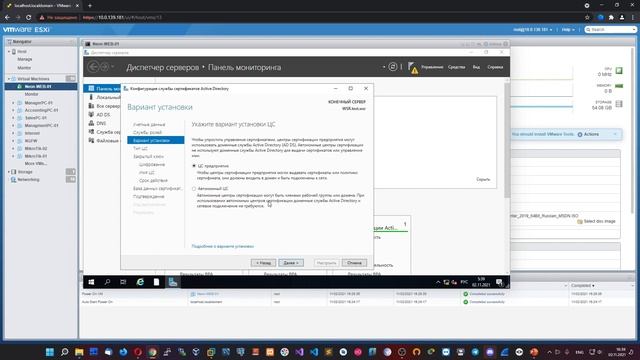Screen dimensions: 640x360
Task: Click the ESXi Search field
Action: (x=611, y=30)
